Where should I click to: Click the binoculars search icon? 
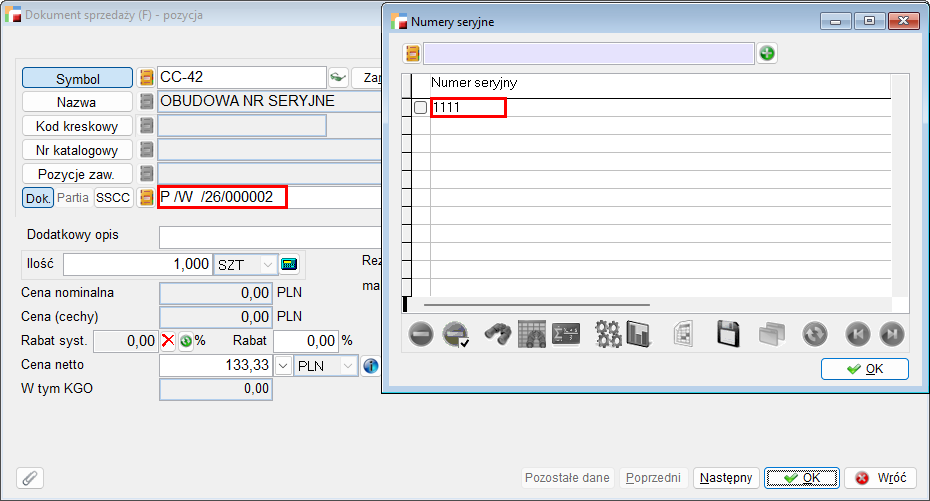498,334
